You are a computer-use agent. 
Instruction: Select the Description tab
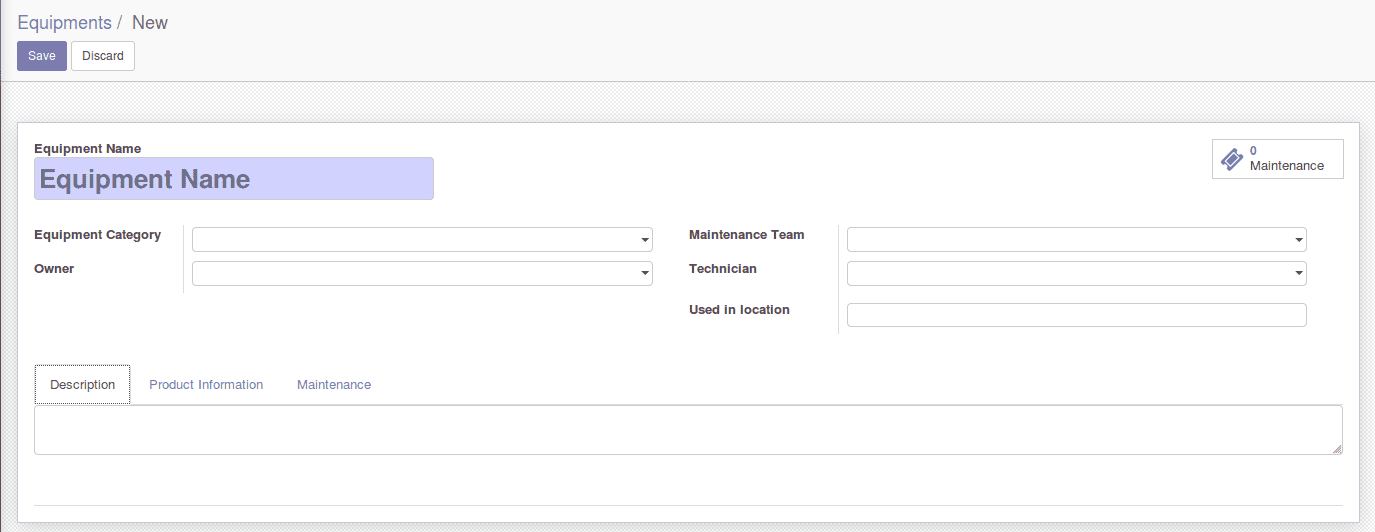[83, 385]
